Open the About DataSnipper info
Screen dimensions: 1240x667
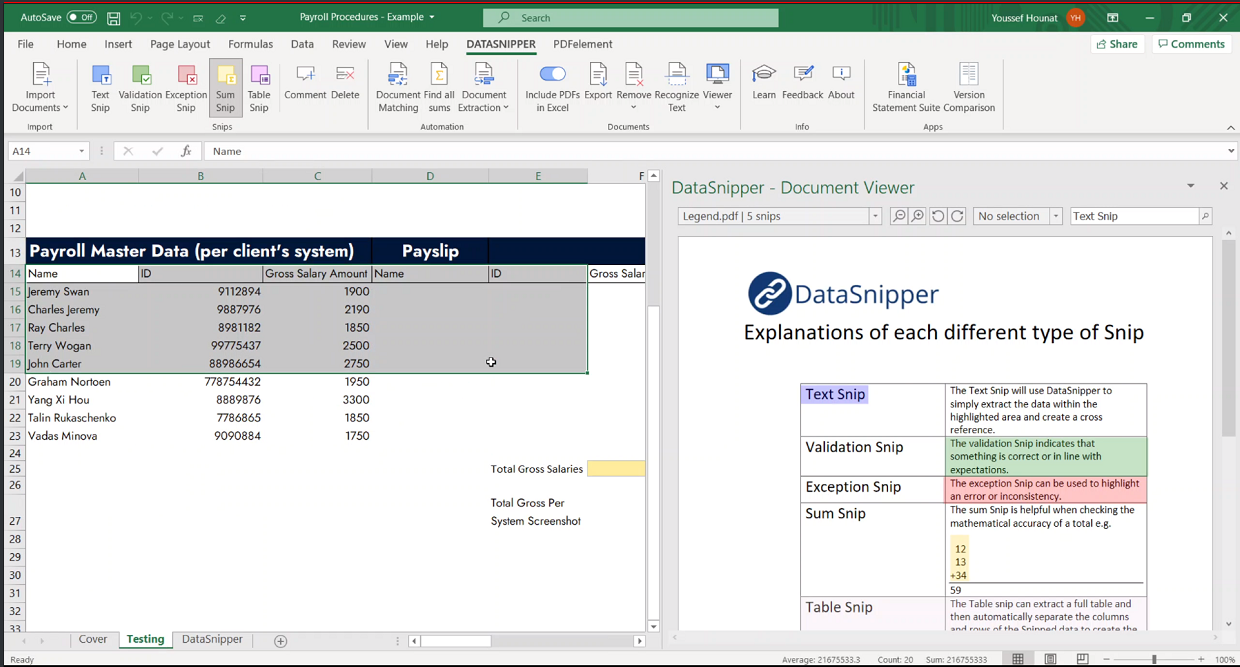coord(841,82)
